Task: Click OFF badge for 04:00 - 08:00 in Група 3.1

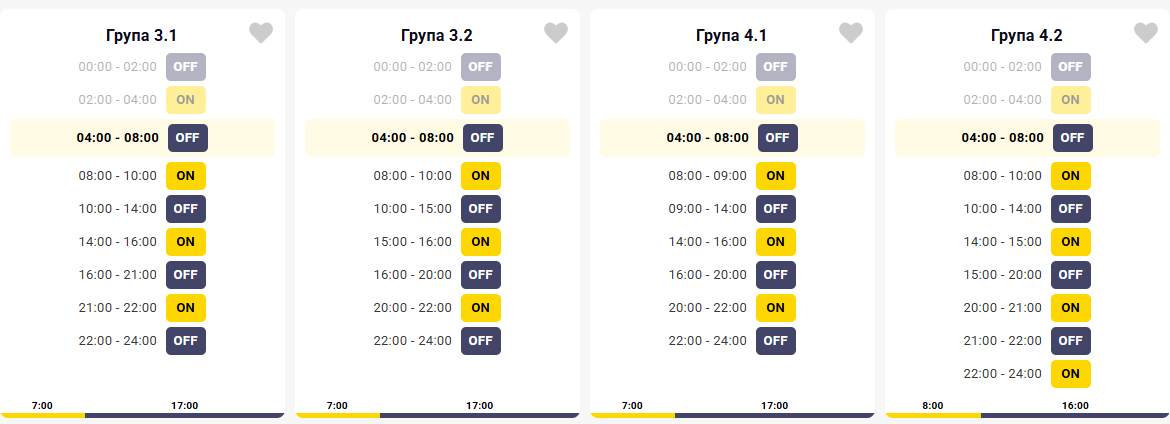Action: [188, 138]
